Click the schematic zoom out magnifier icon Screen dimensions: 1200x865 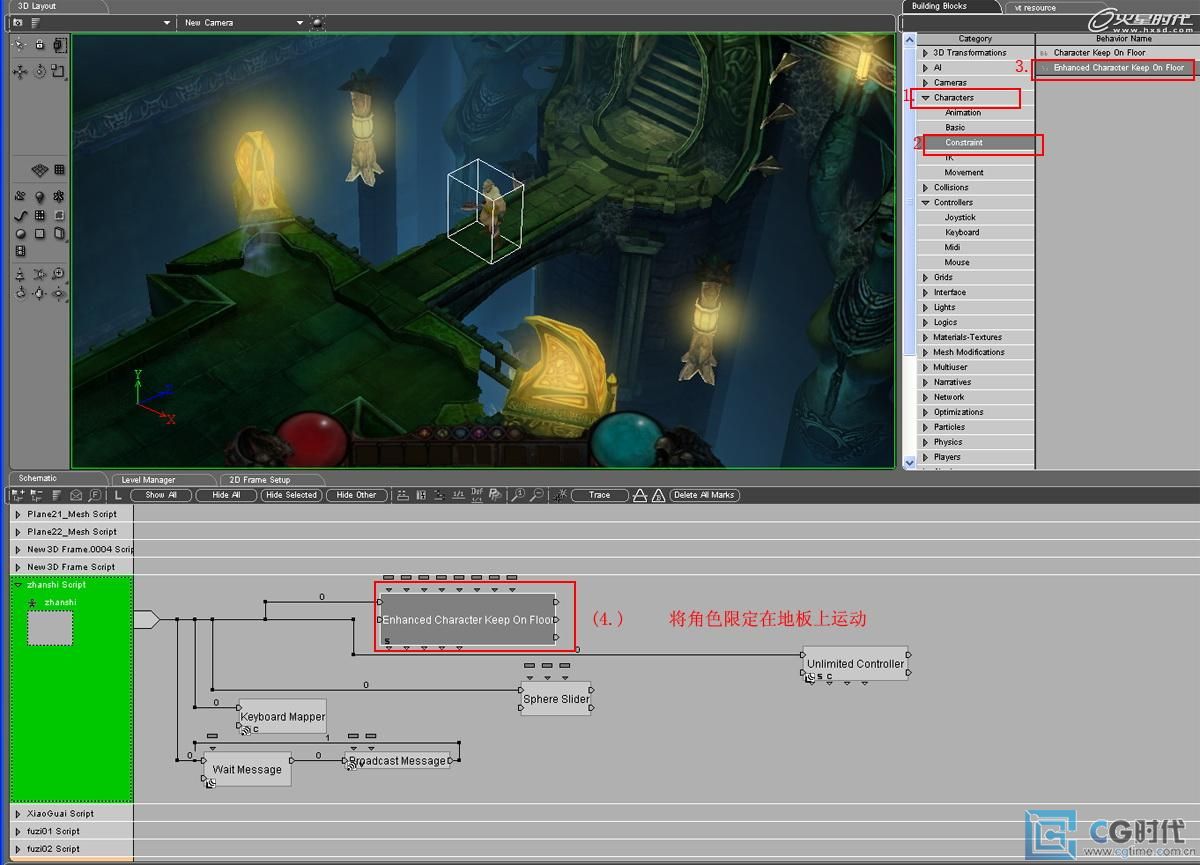click(x=538, y=495)
